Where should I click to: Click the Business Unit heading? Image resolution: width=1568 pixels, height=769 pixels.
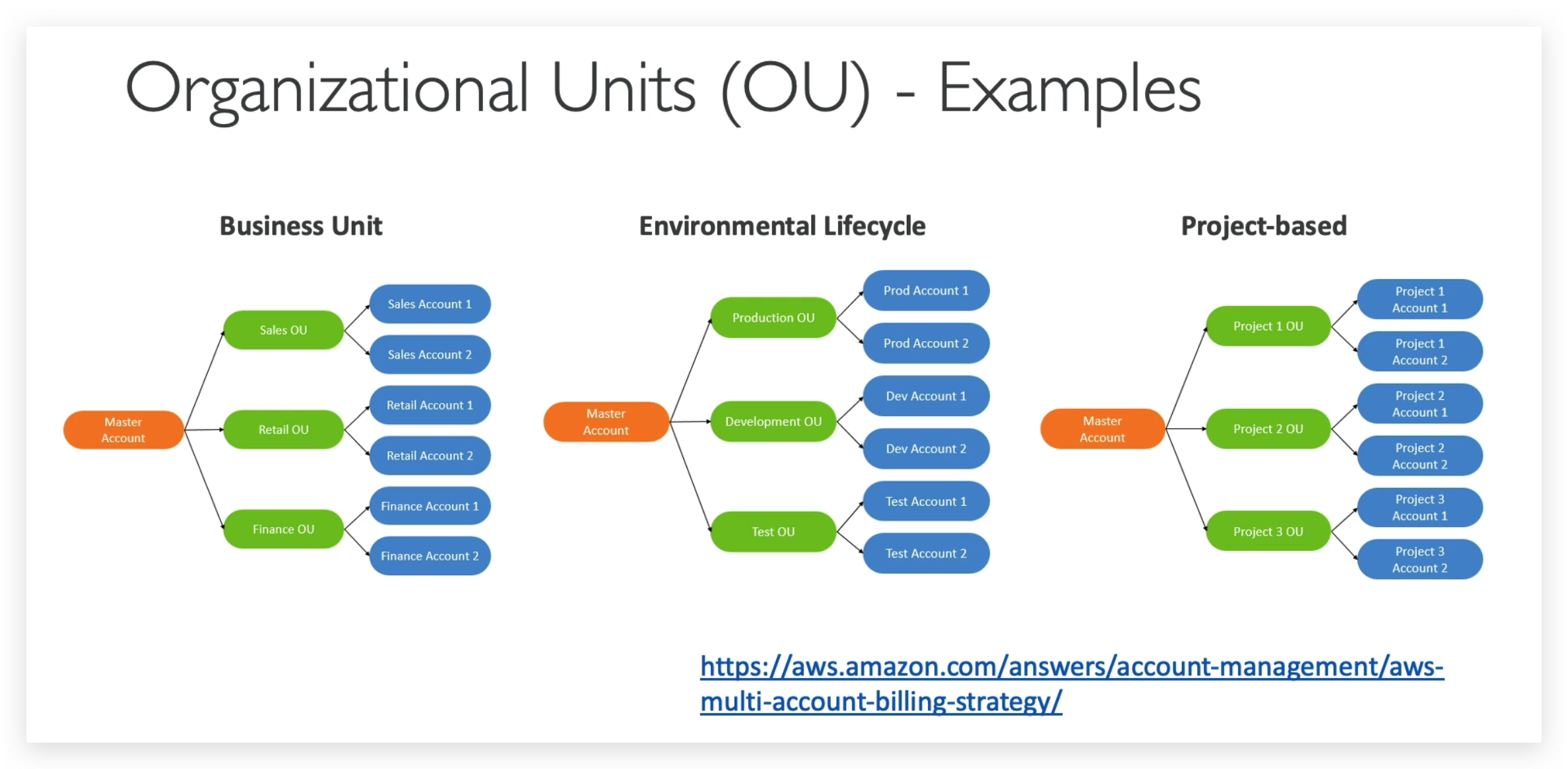coord(301,226)
